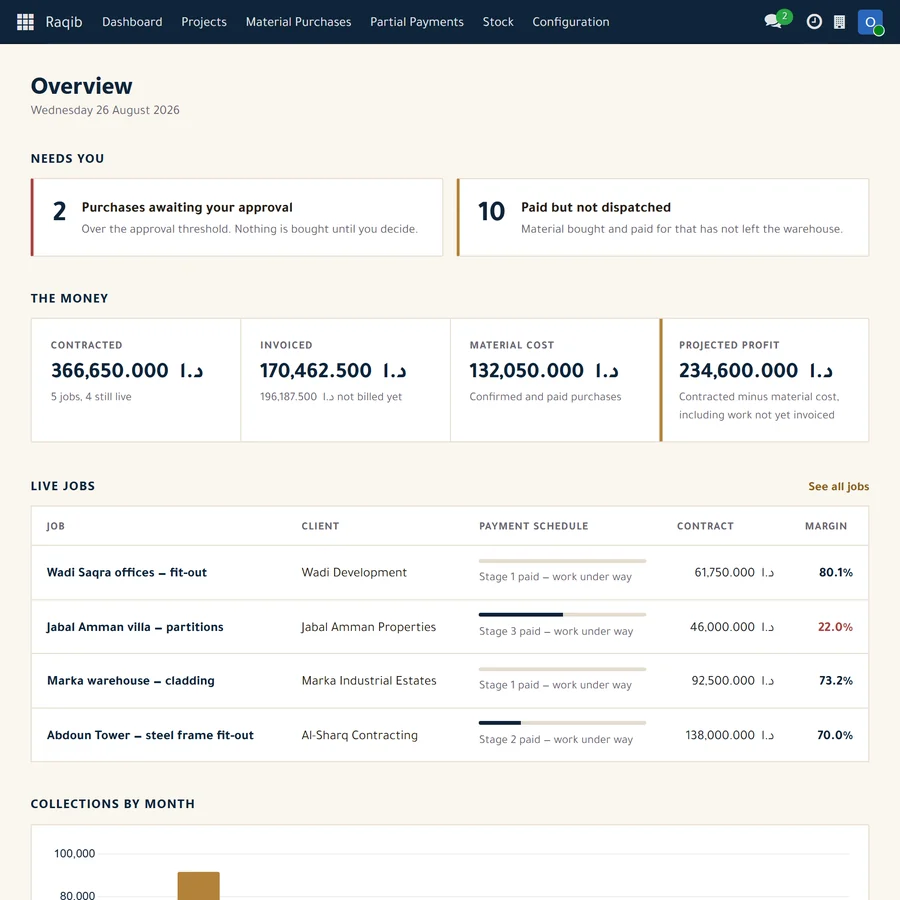The height and width of the screenshot is (900, 900).
Task: Click the 138,000.000 contract amount
Action: click(x=730, y=735)
